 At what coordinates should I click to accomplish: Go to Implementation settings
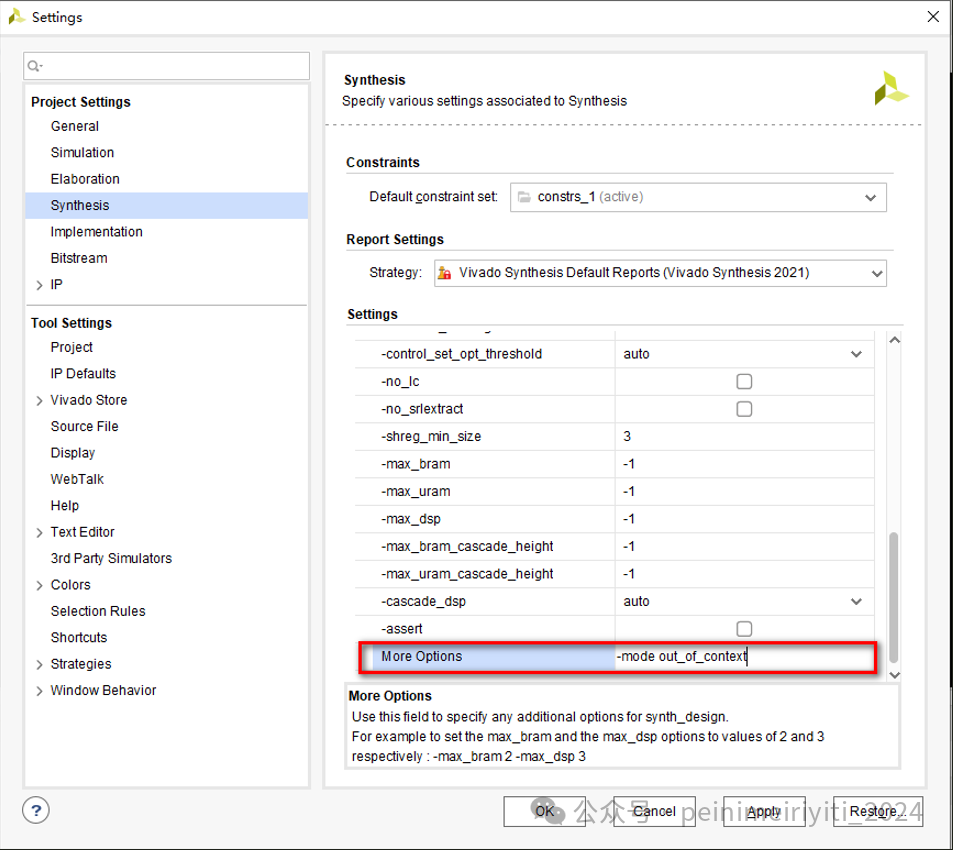point(97,231)
